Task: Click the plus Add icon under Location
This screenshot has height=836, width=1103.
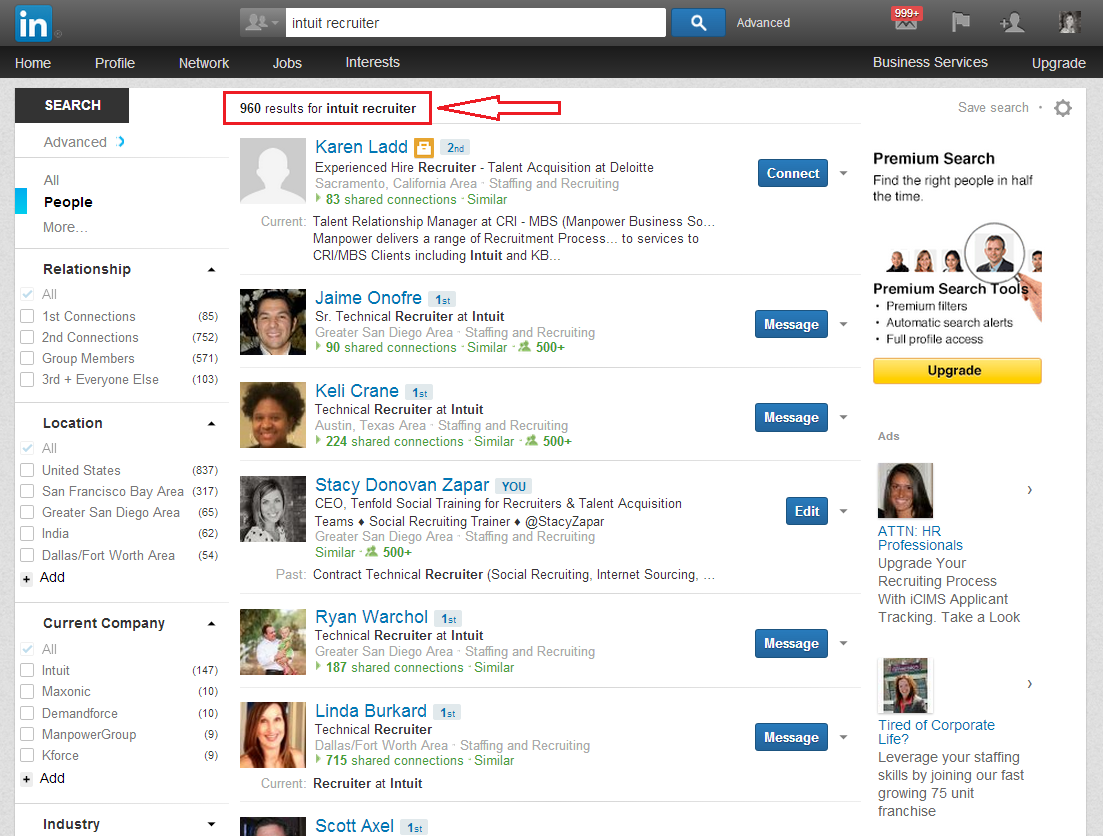Action: tap(27, 579)
